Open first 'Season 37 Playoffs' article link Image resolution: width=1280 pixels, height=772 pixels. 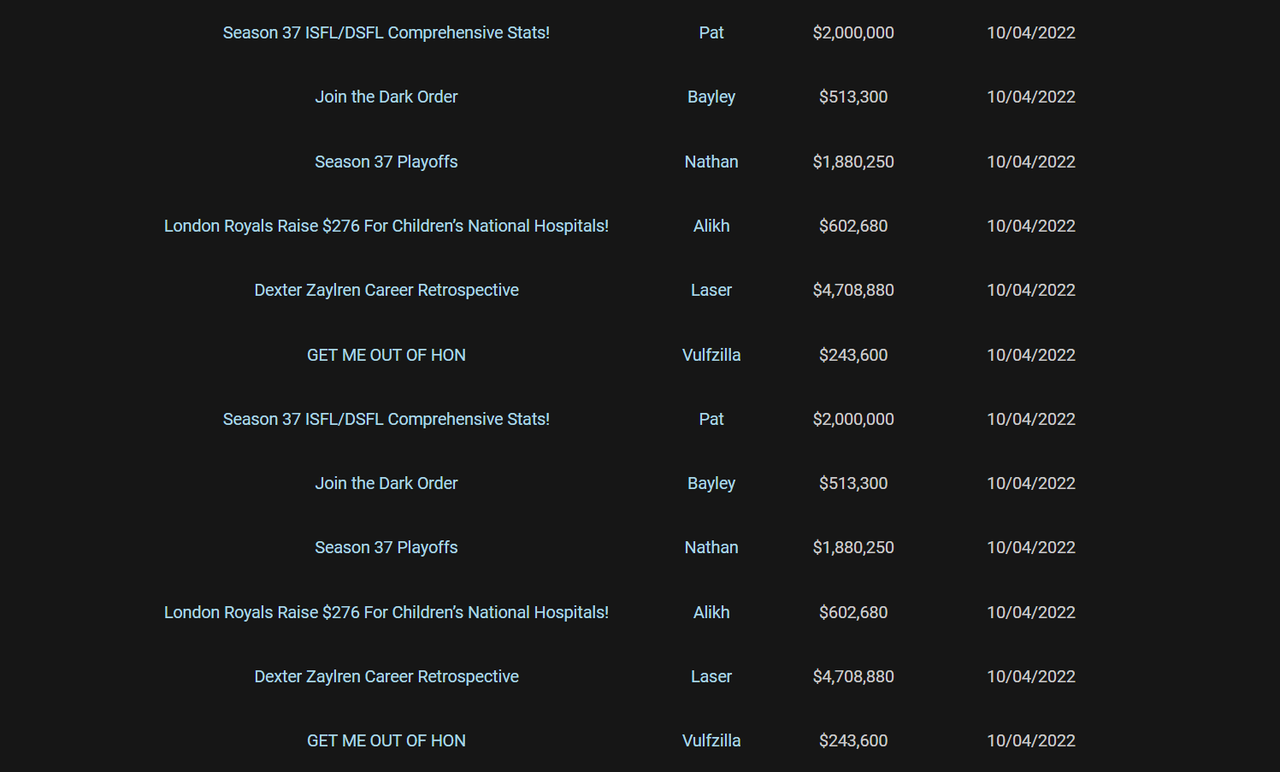click(386, 162)
